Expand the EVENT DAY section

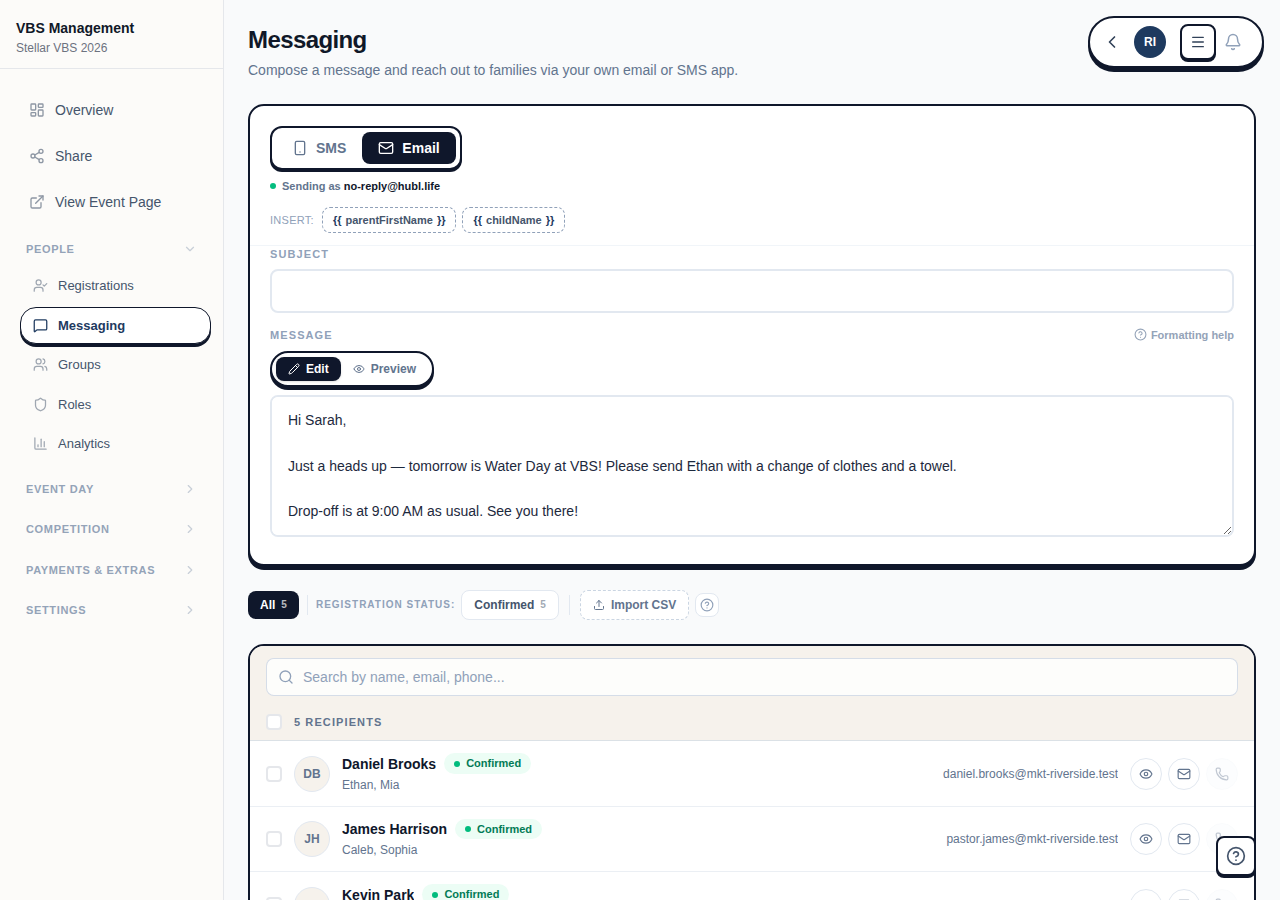point(190,489)
